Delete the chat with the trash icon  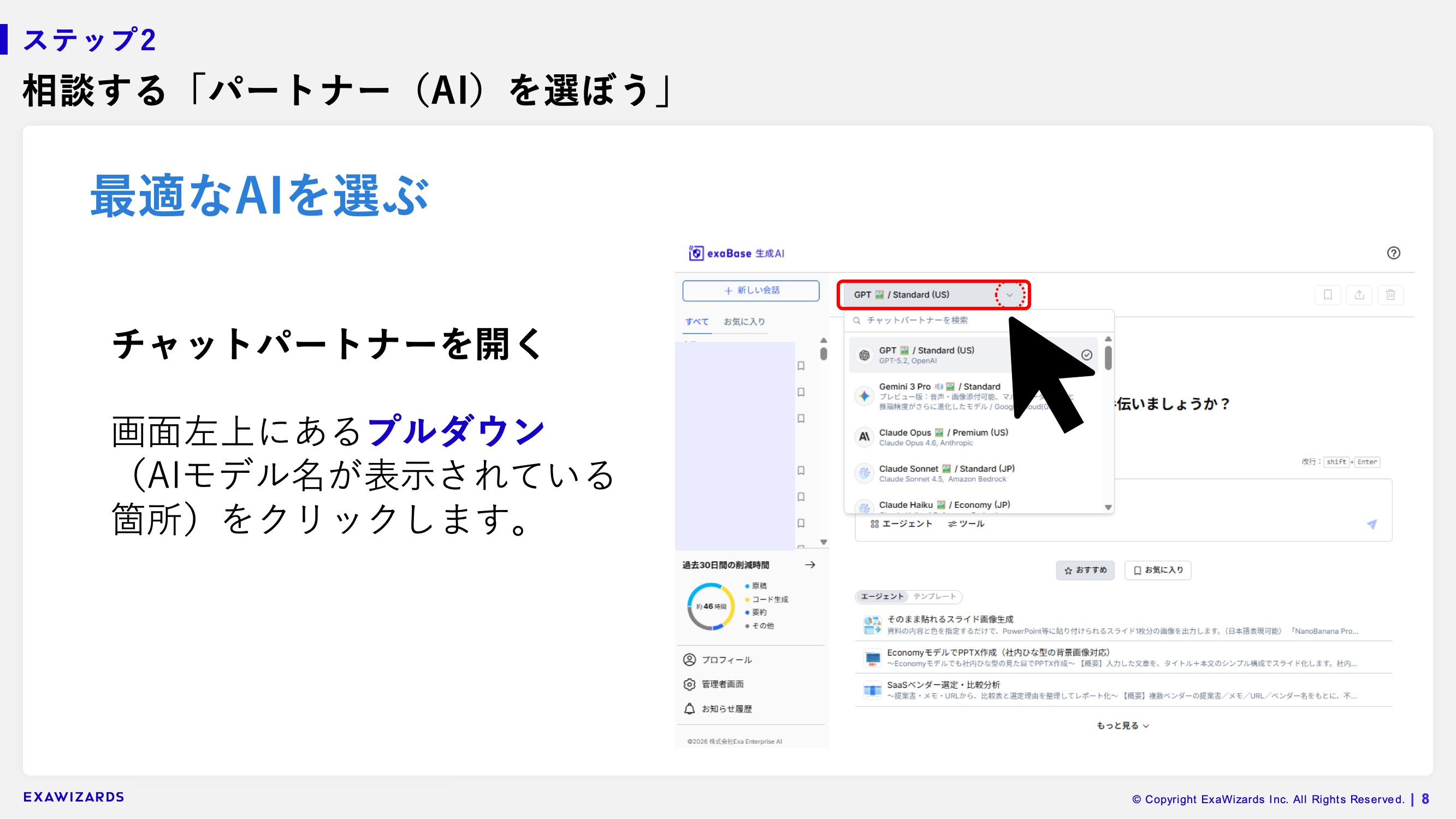pyautogui.click(x=1390, y=294)
